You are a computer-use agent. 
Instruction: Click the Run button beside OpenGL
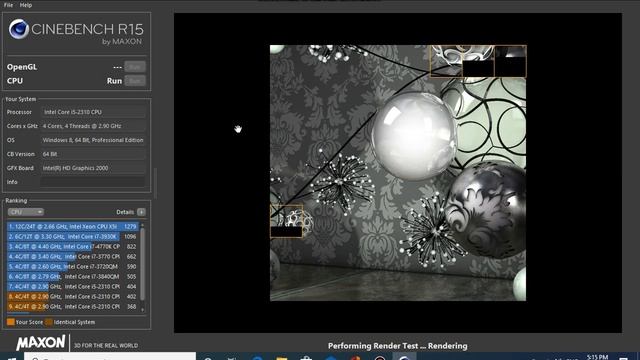(135, 67)
